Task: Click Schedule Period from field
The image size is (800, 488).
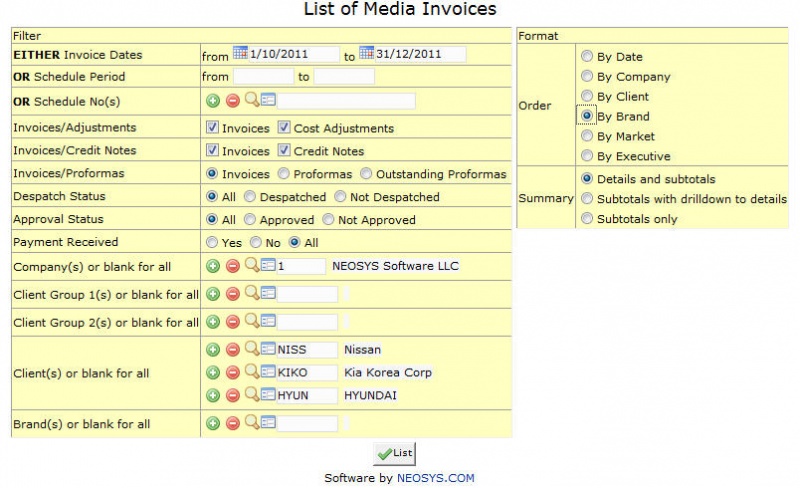Action: 263,77
